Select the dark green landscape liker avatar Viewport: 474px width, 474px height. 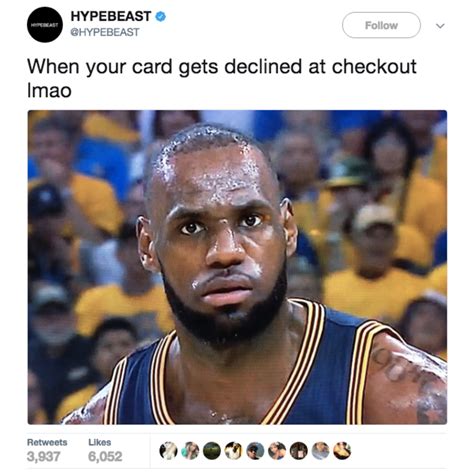point(212,451)
